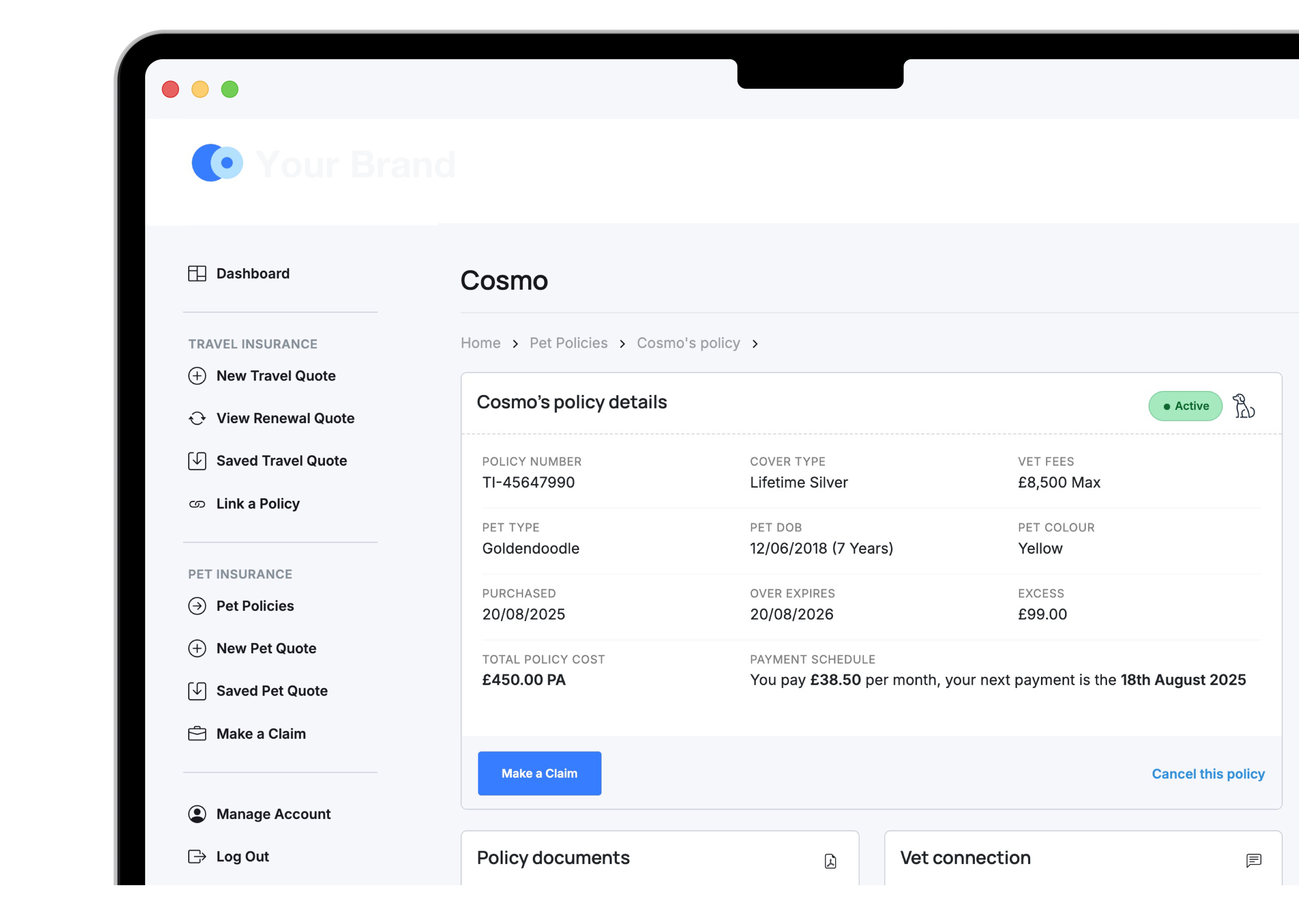
Task: Click the Cancel this policy link
Action: (x=1208, y=774)
